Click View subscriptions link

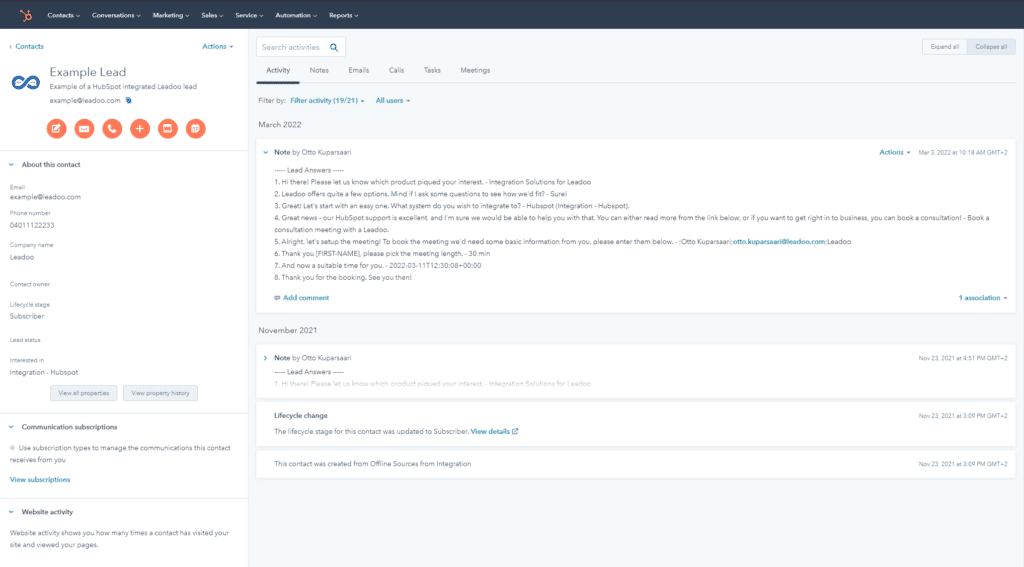click(40, 479)
